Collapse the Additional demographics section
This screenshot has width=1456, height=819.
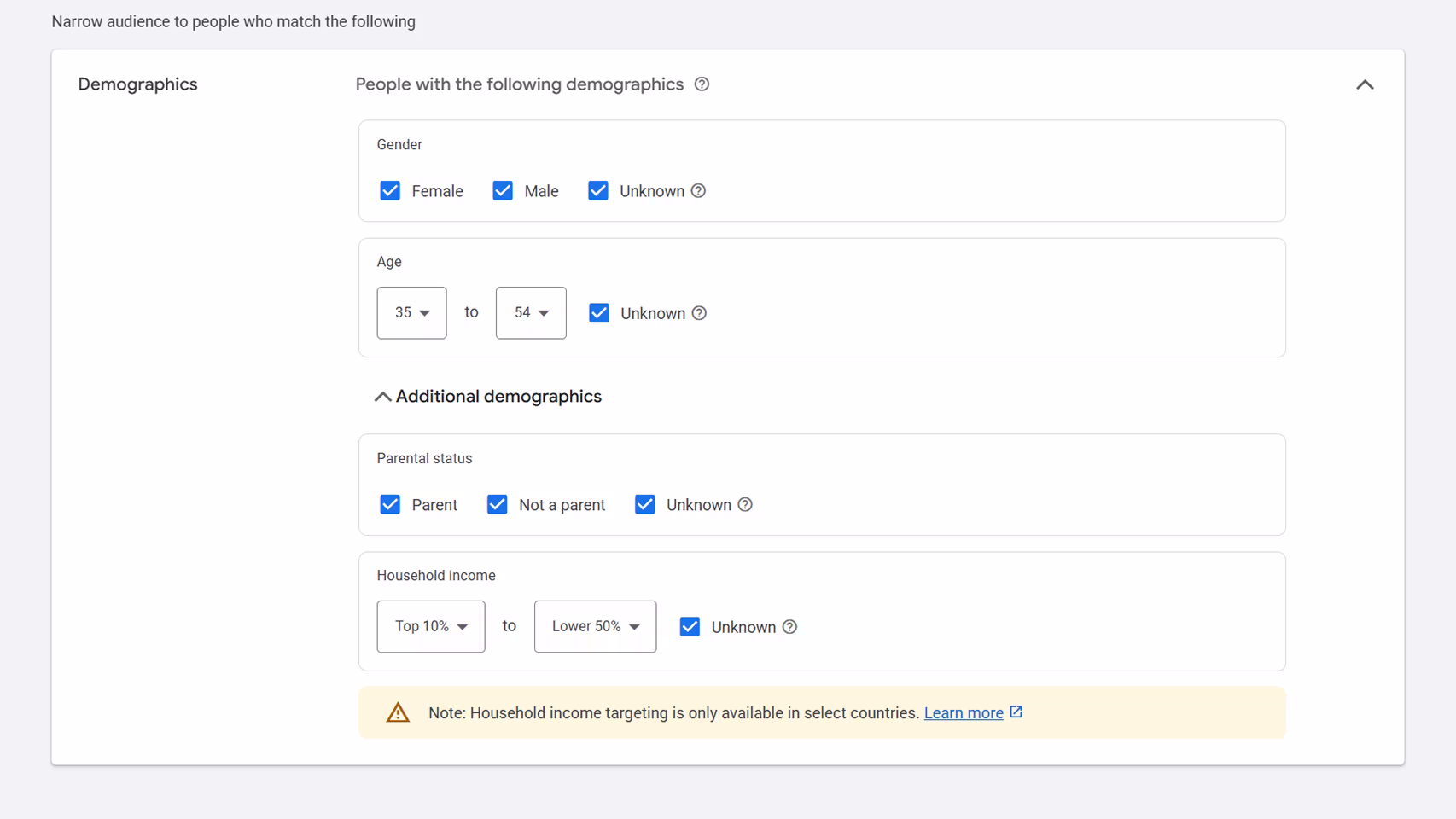(382, 396)
